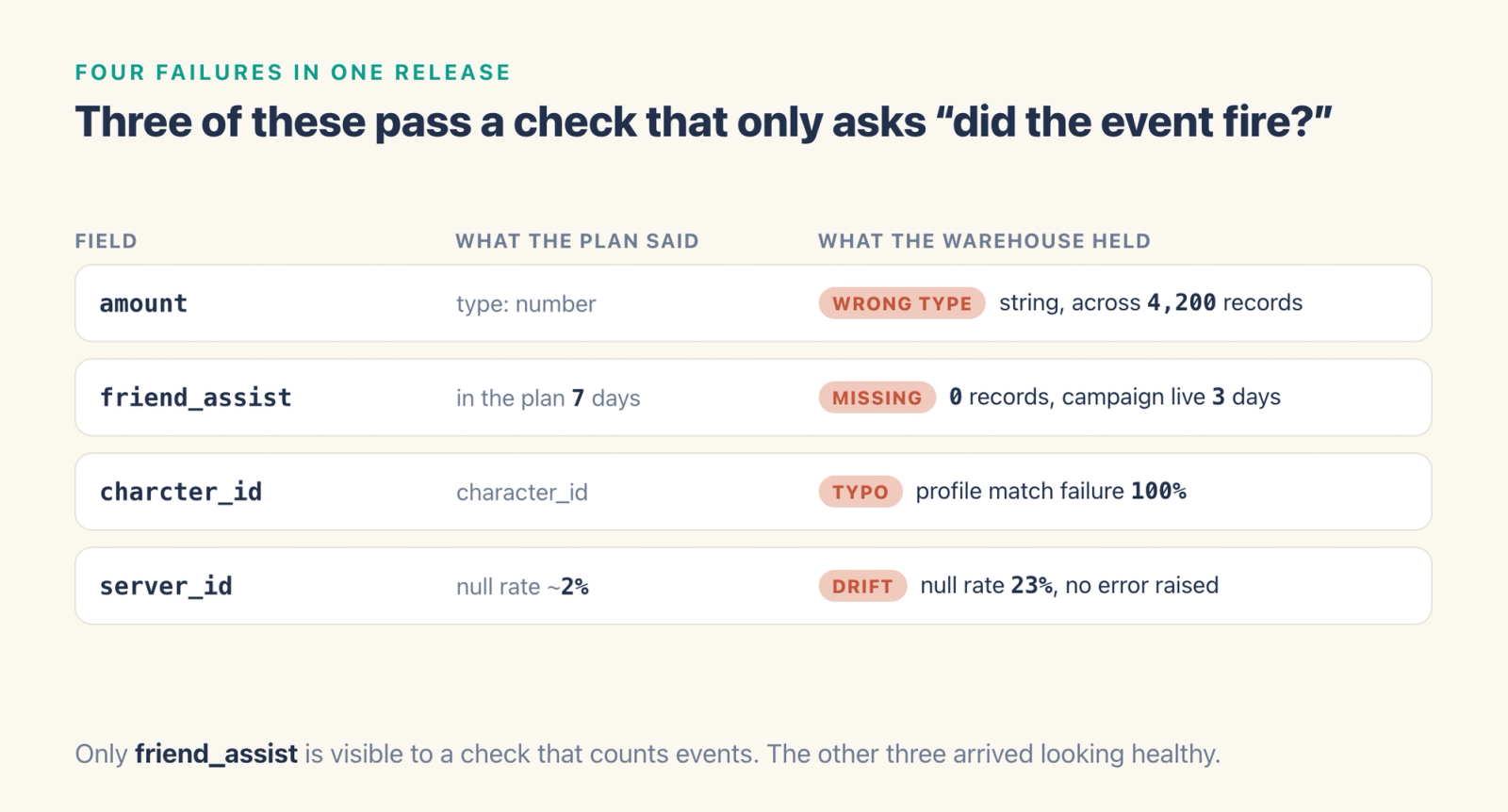The width and height of the screenshot is (1508, 812).
Task: Select the server_id row label
Action: coord(166,586)
